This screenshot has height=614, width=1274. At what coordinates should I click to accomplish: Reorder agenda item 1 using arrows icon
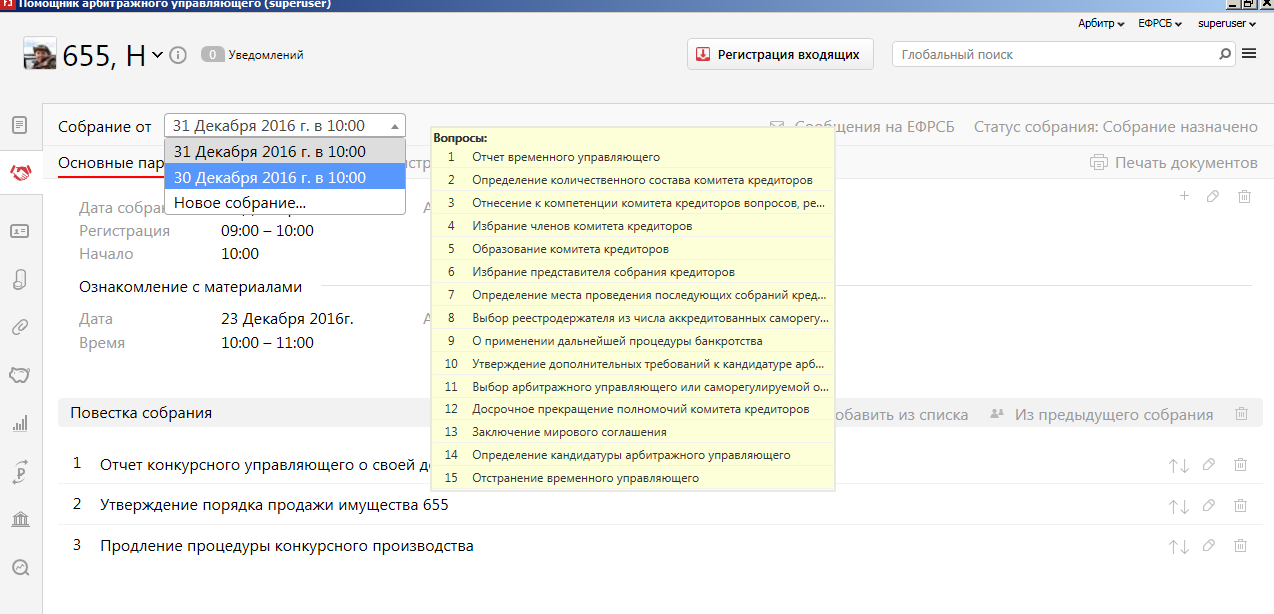point(1178,465)
